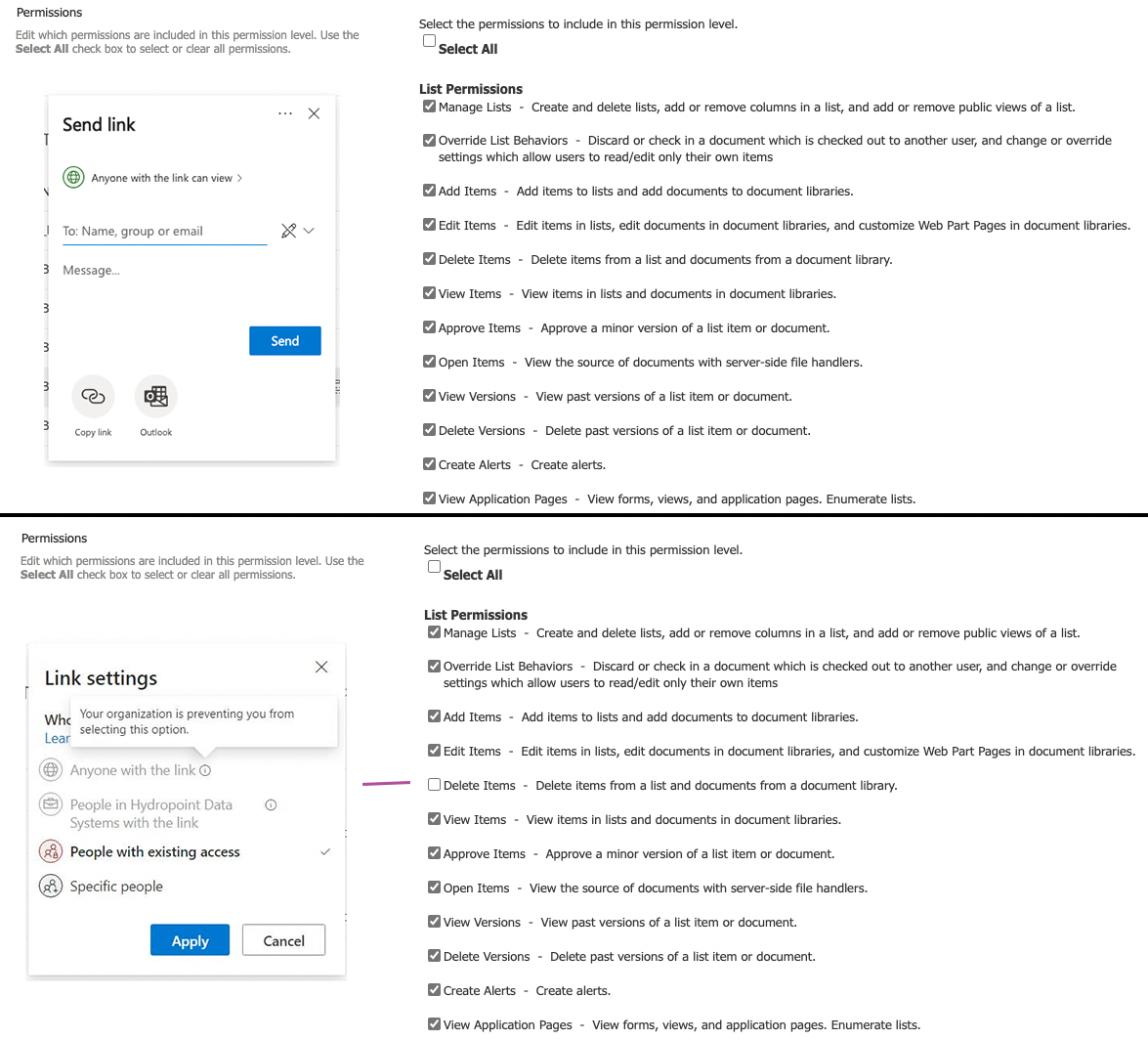Click the Copy link icon
This screenshot has width=1148, height=1040.
pyautogui.click(x=93, y=395)
